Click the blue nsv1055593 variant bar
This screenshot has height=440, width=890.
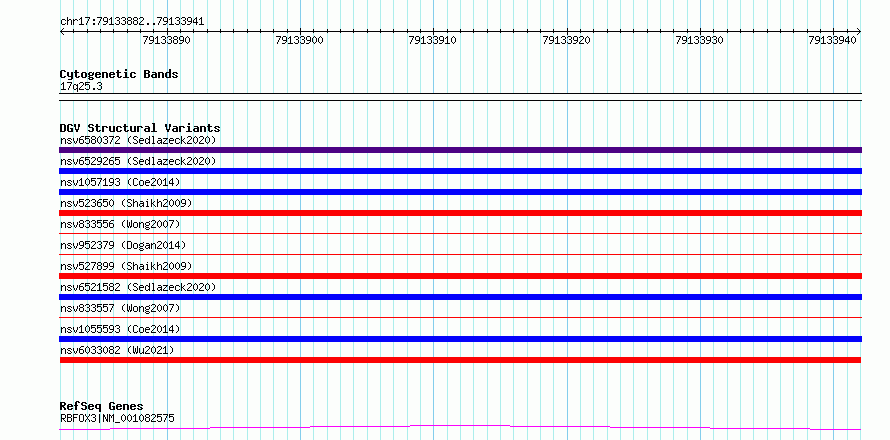click(460, 339)
